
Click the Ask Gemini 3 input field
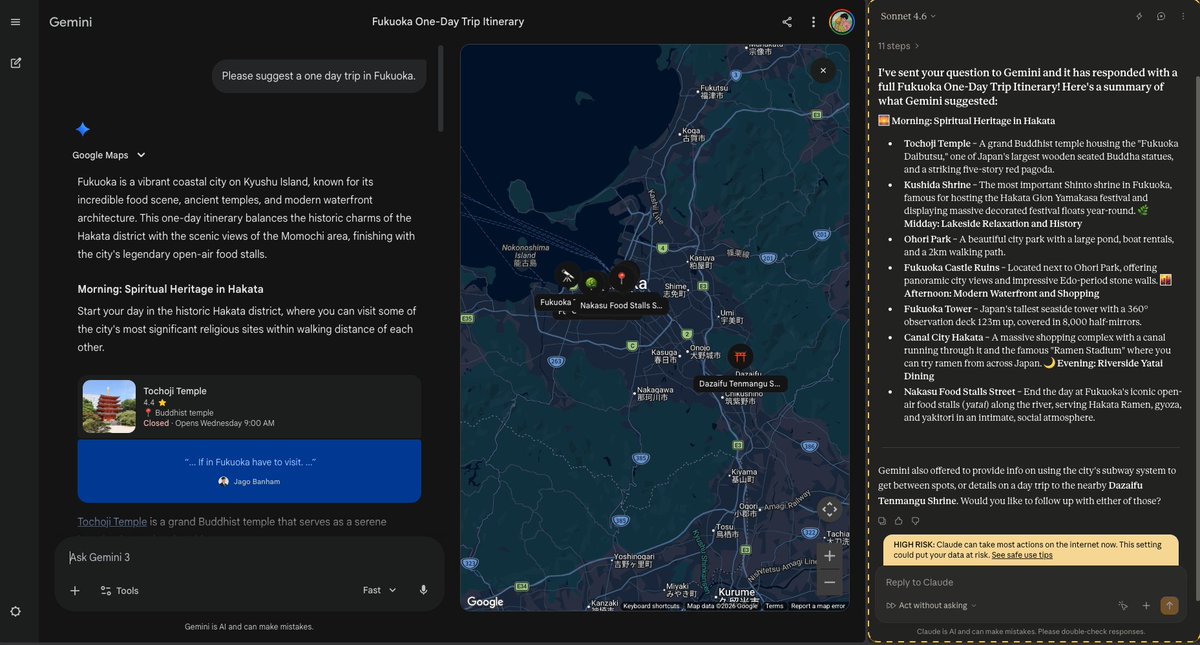250,557
